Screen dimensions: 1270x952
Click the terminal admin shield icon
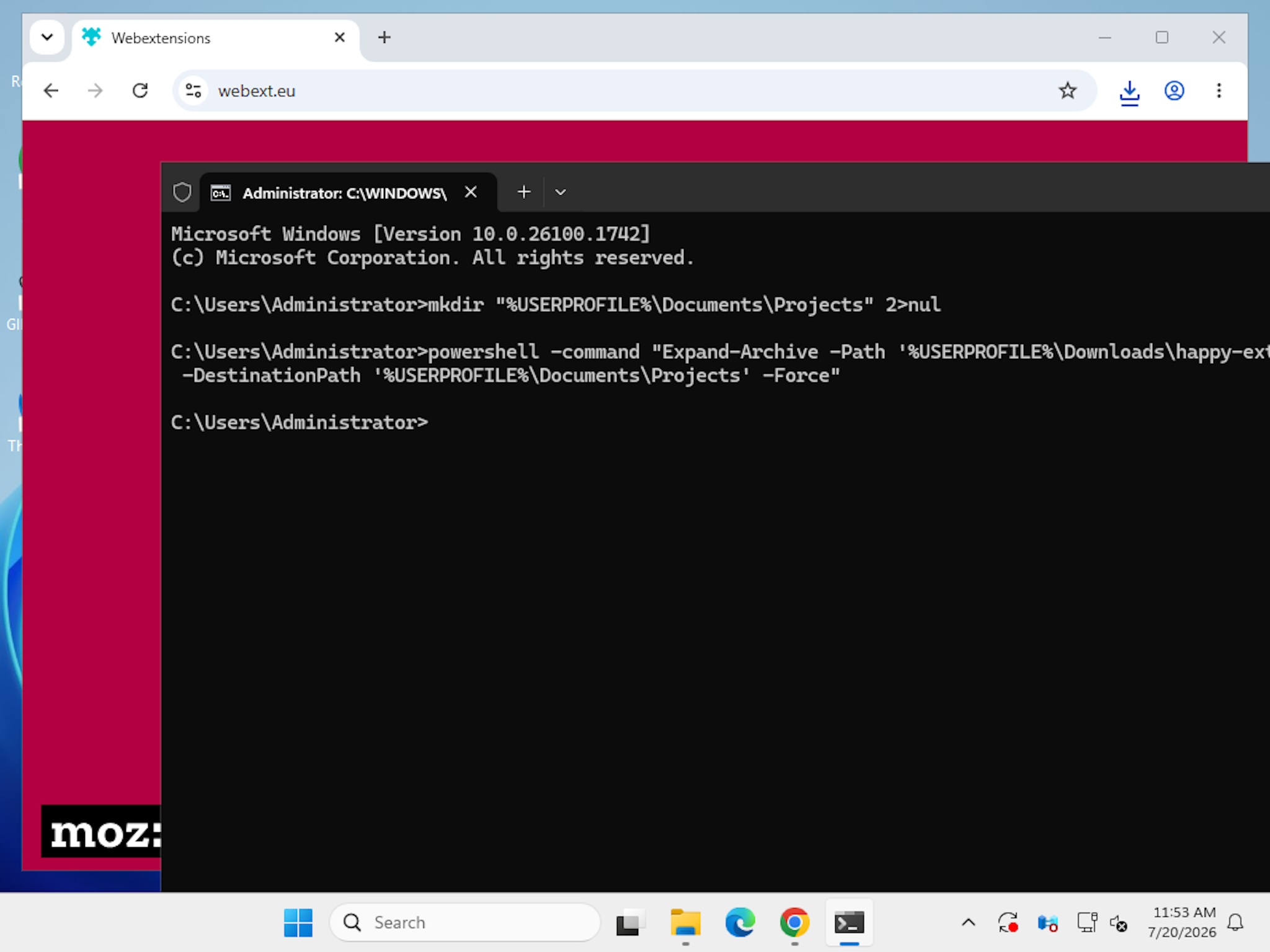coord(182,192)
